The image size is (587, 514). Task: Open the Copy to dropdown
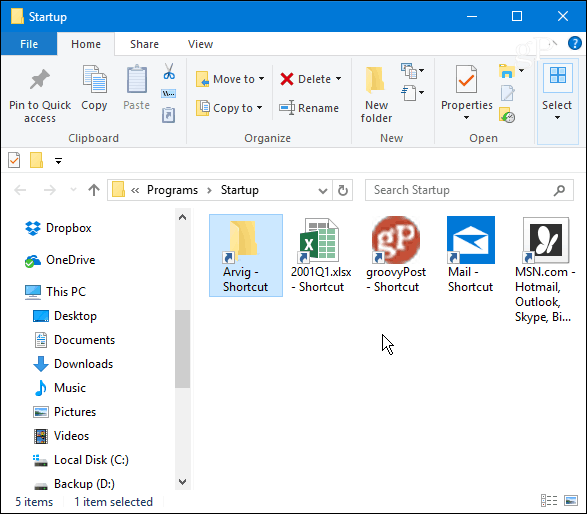[229, 108]
